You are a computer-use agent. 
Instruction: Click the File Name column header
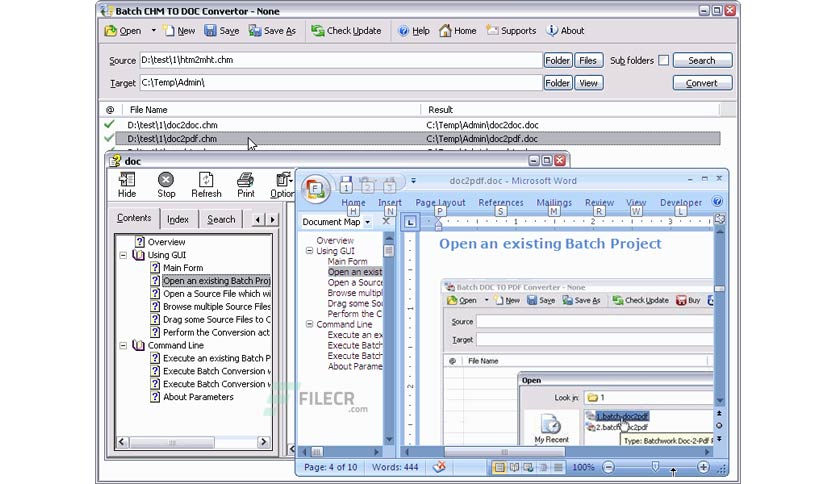tap(148, 110)
